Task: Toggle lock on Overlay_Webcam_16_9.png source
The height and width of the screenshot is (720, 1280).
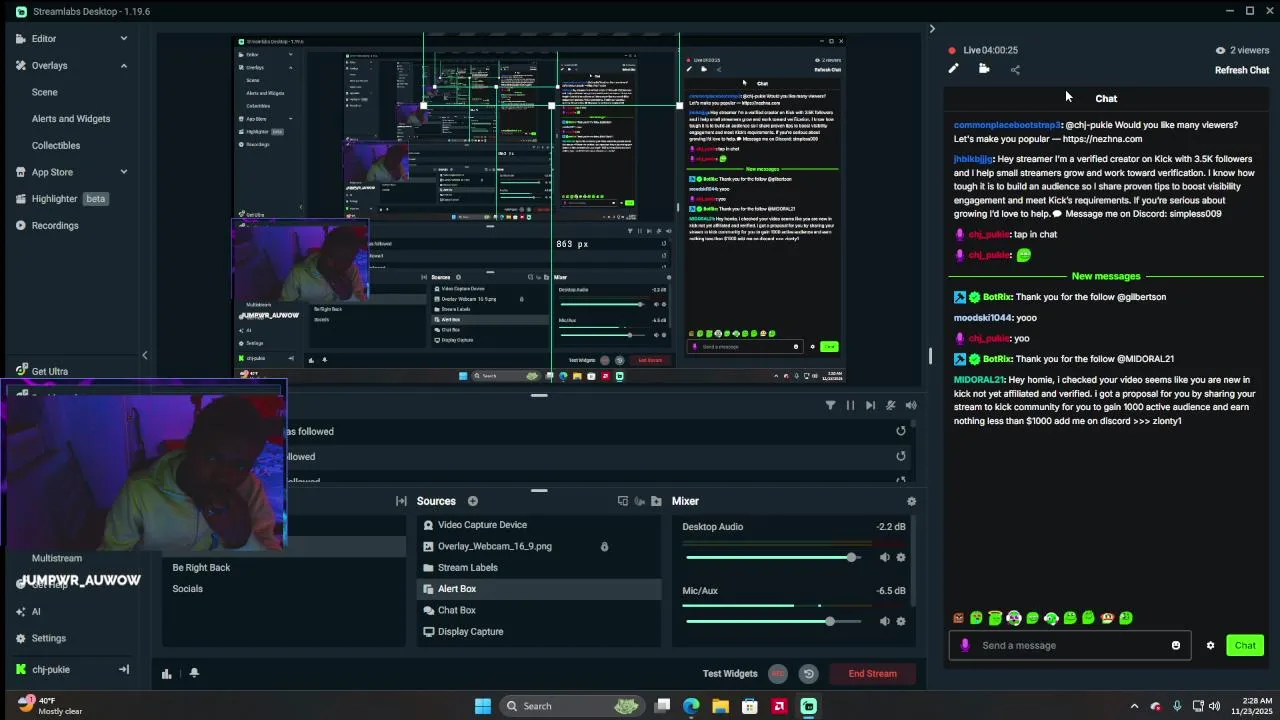Action: pos(604,546)
